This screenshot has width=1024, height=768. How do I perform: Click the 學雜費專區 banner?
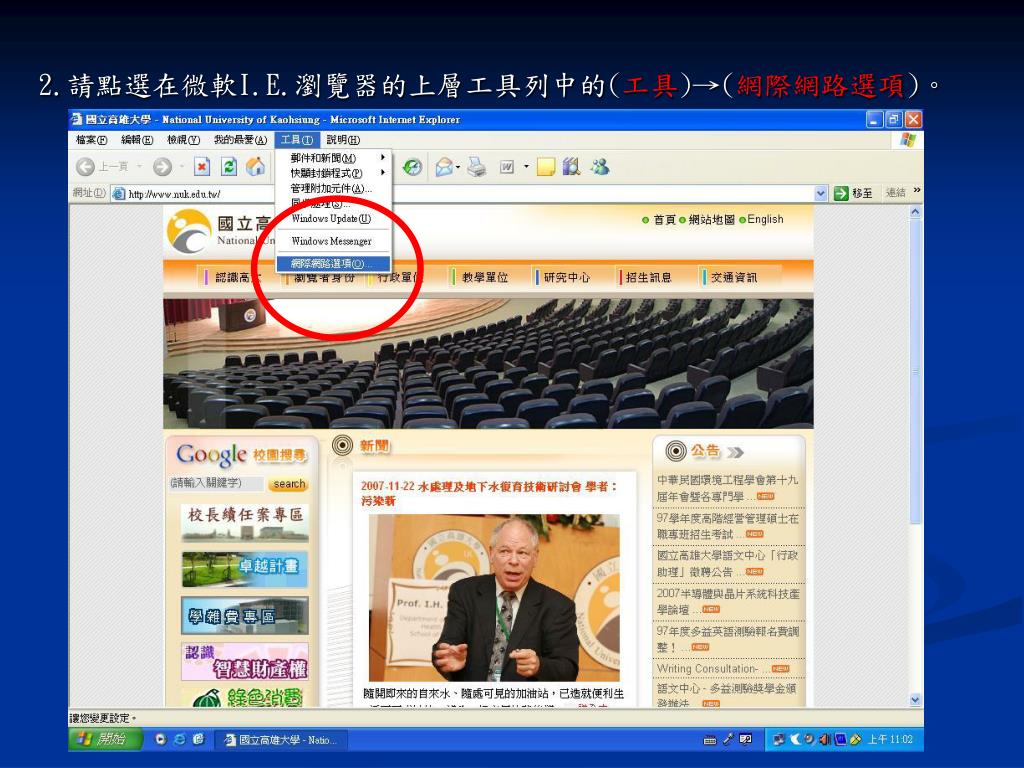[x=245, y=616]
